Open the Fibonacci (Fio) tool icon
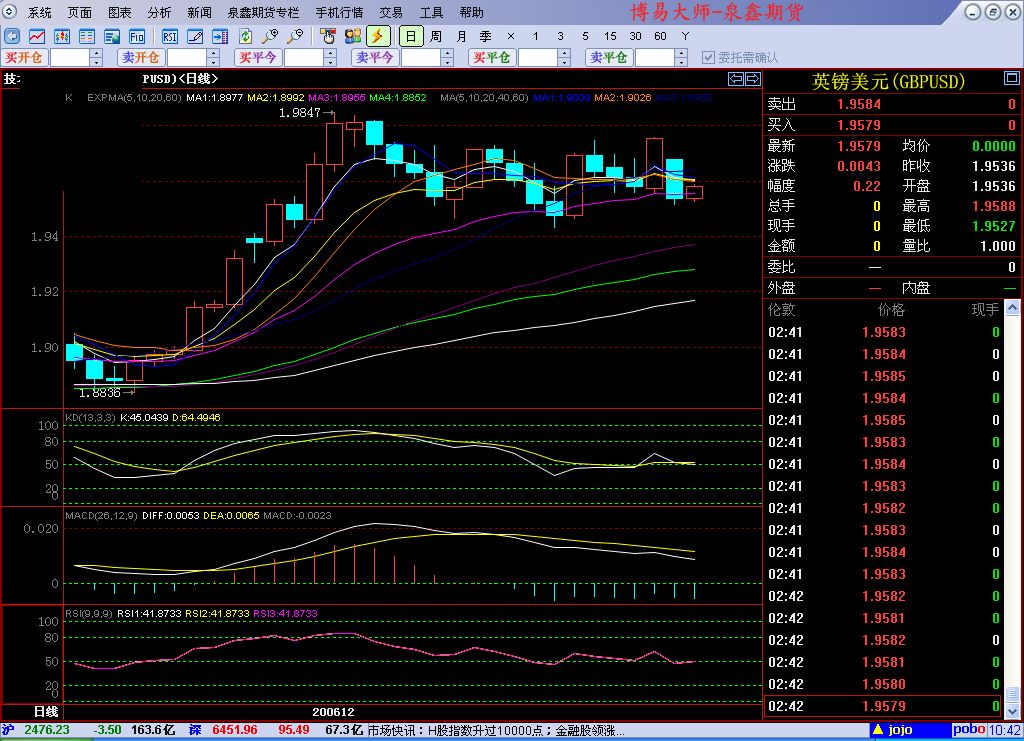The height and width of the screenshot is (741, 1024). point(137,36)
